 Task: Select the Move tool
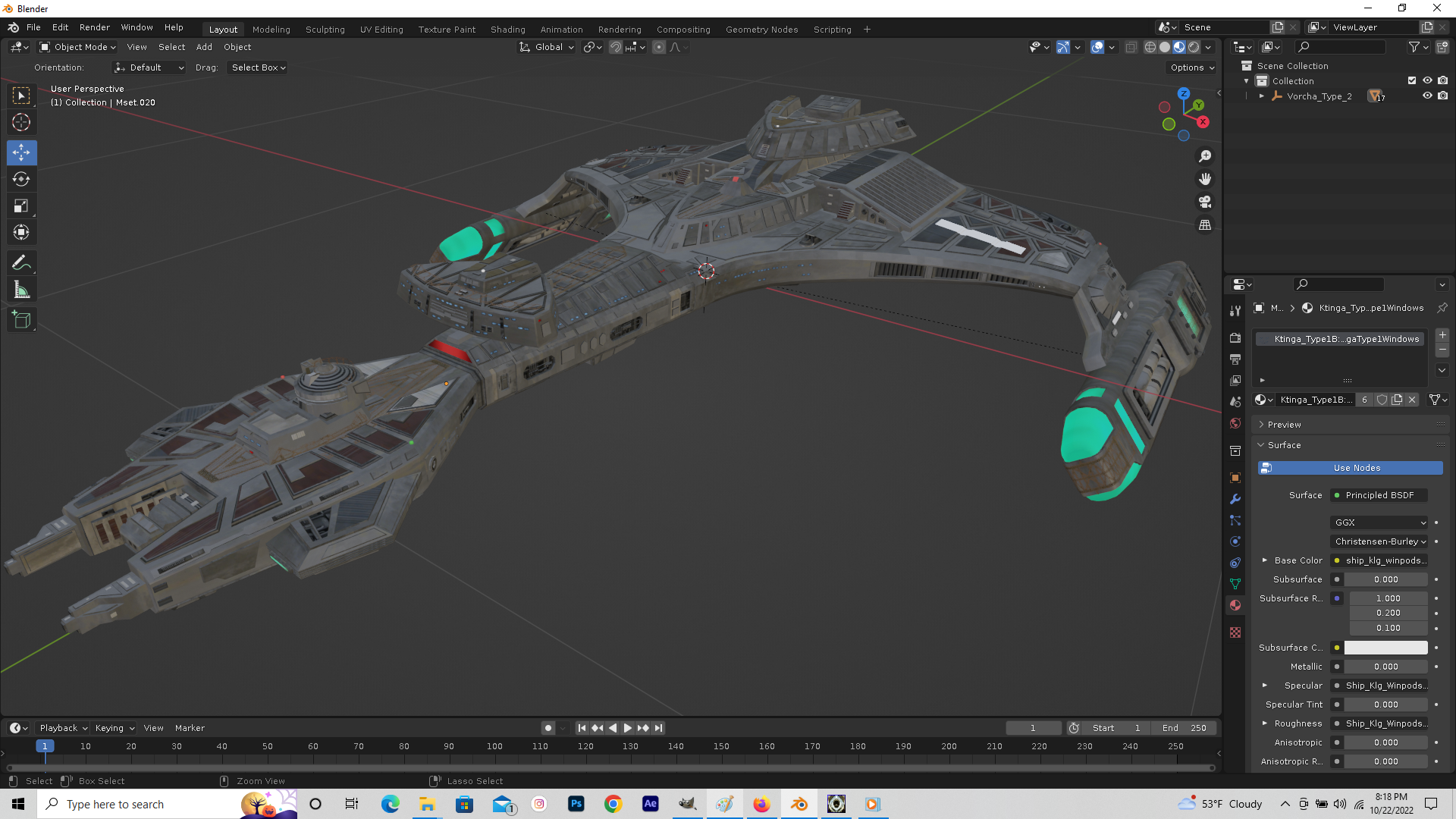coord(21,152)
